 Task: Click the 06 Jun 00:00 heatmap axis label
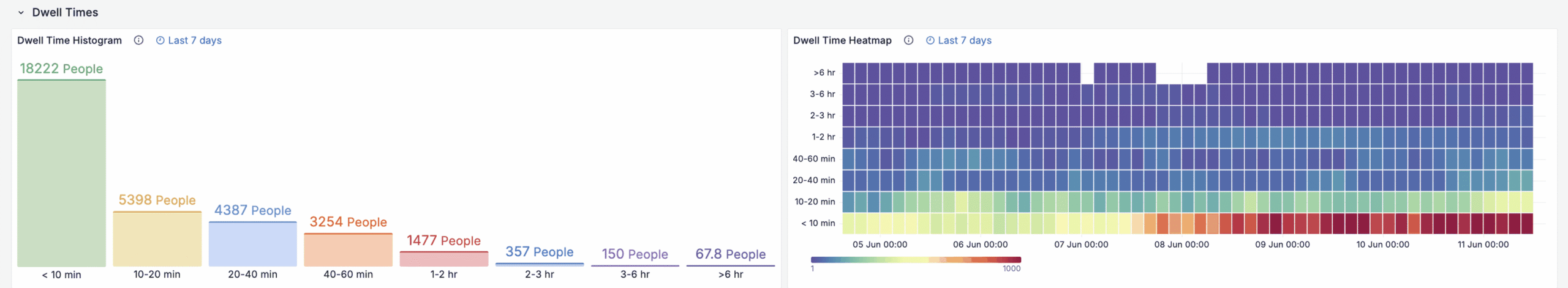(x=980, y=245)
